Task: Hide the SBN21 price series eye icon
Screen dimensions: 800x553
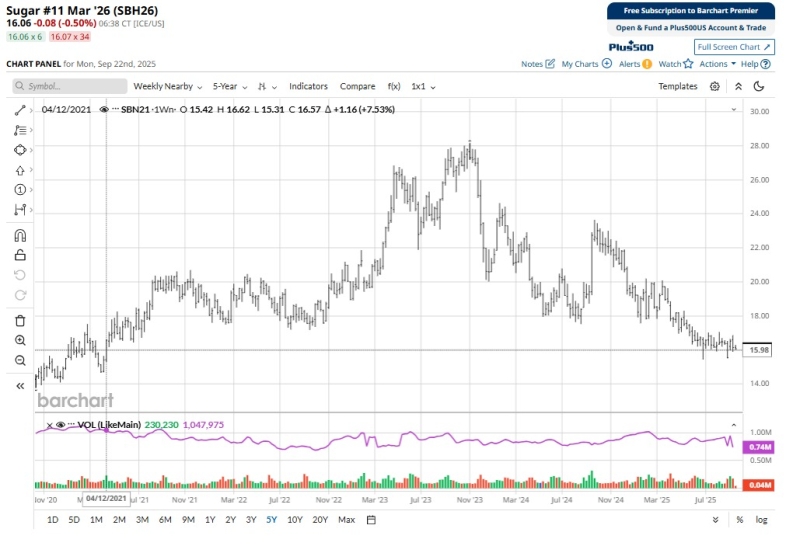Action: coord(104,109)
